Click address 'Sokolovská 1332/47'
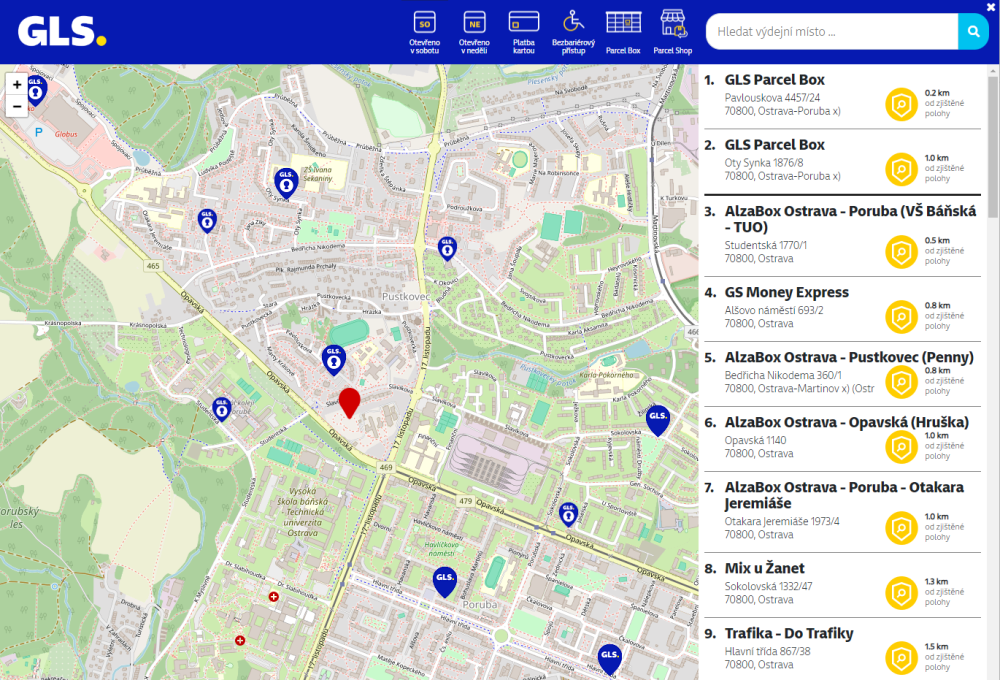Screen dimensions: 1000x680 click(768, 586)
